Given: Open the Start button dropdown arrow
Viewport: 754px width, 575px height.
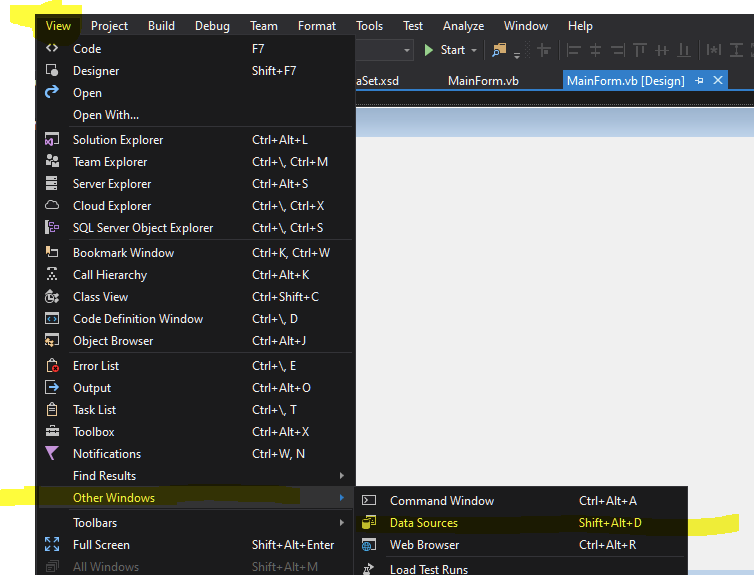Looking at the screenshot, I should 474,50.
